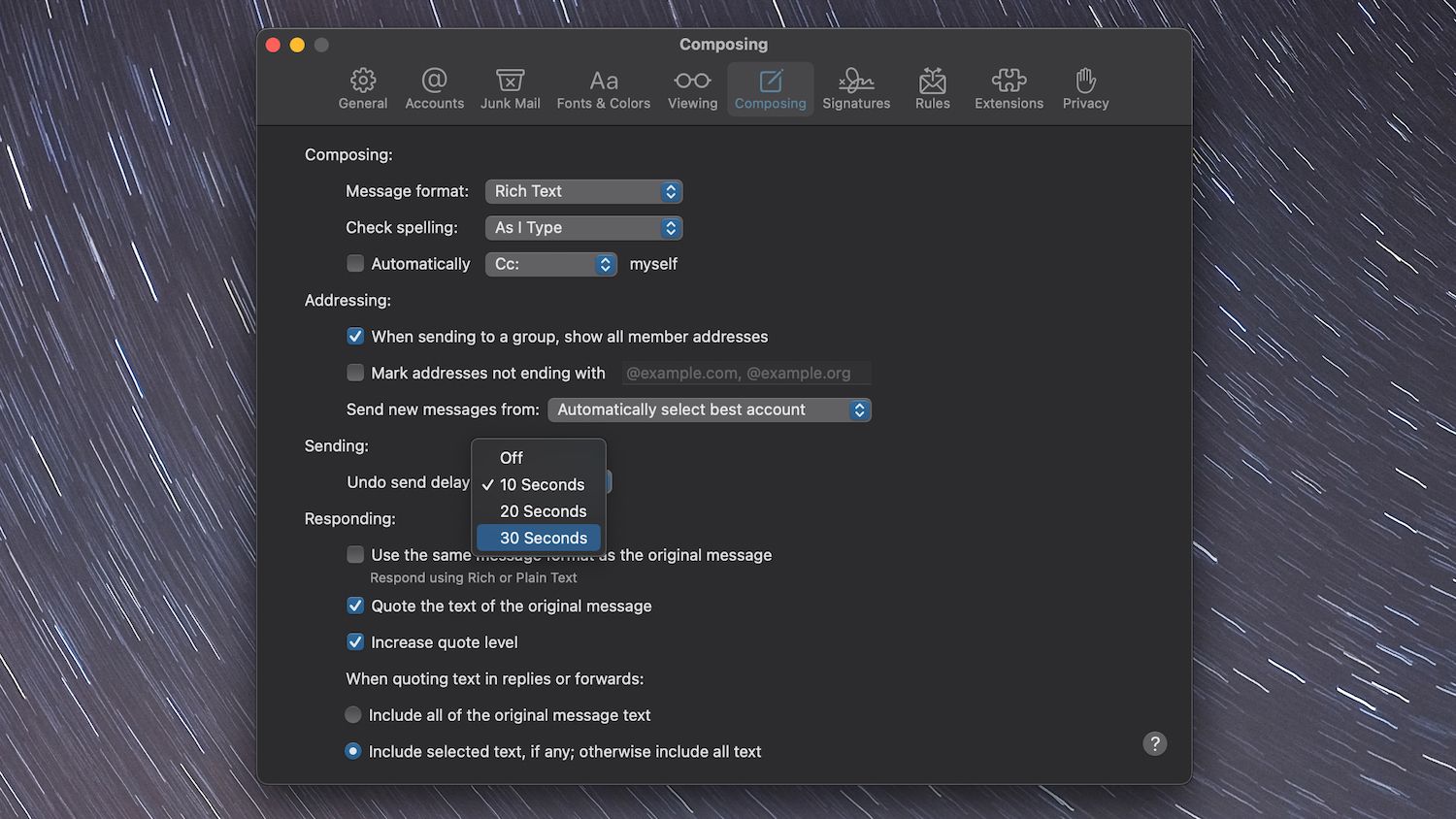This screenshot has height=819, width=1456.
Task: Enable Mark addresses not ending with
Action: 355,373
